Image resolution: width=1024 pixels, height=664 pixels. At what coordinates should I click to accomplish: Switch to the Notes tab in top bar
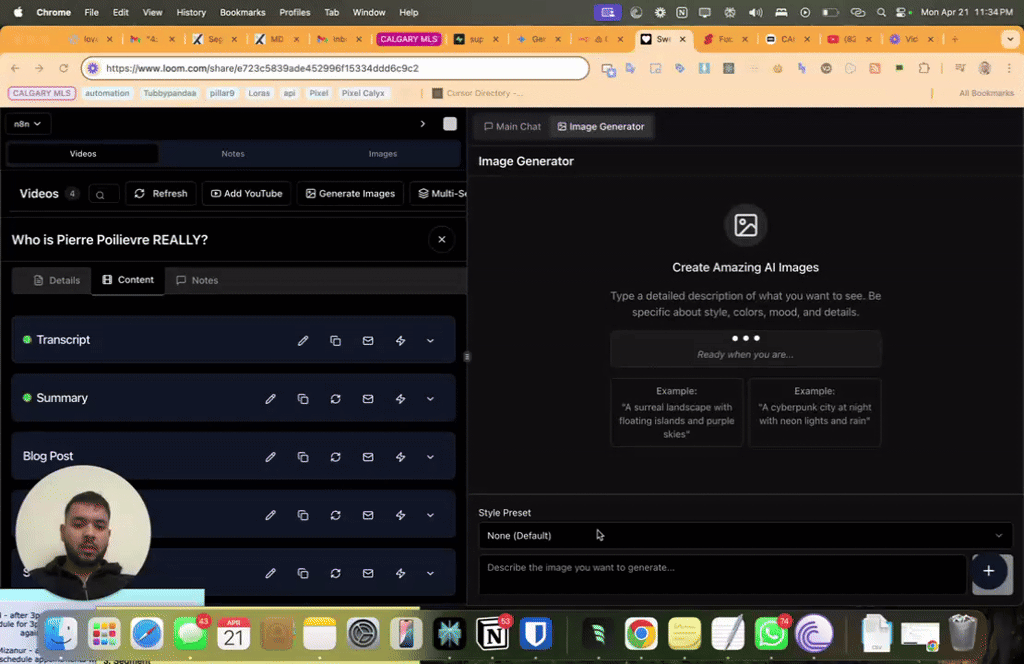tap(232, 153)
